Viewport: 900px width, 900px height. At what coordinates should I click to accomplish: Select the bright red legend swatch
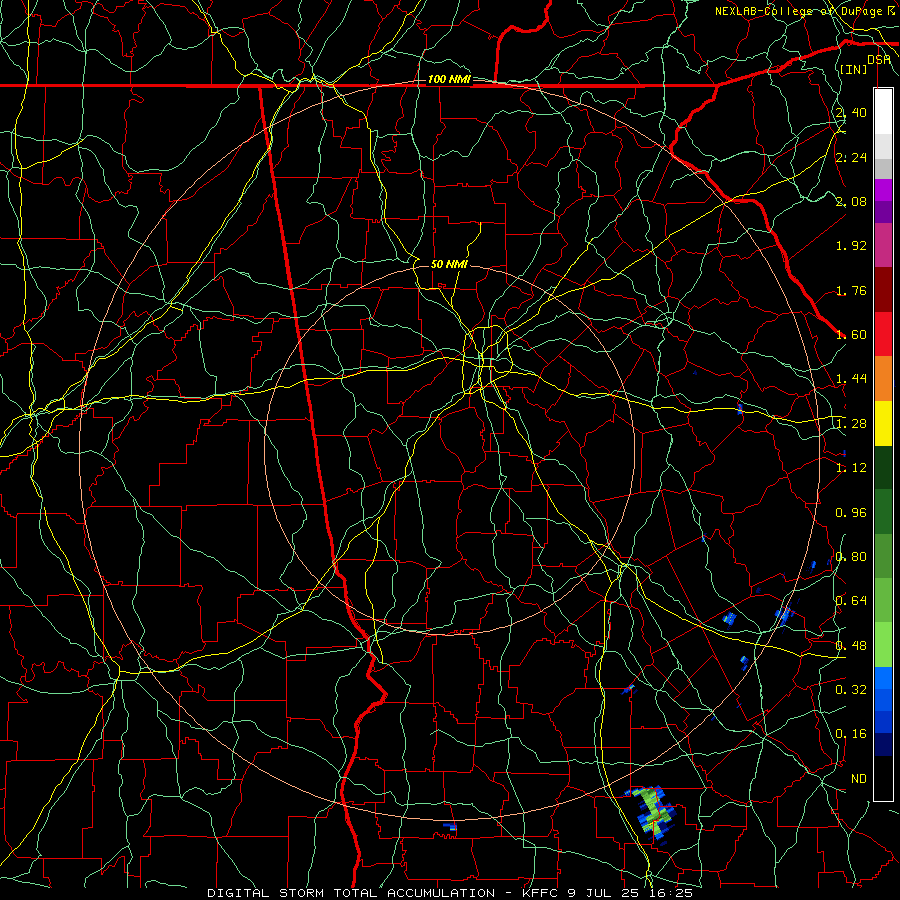click(883, 334)
